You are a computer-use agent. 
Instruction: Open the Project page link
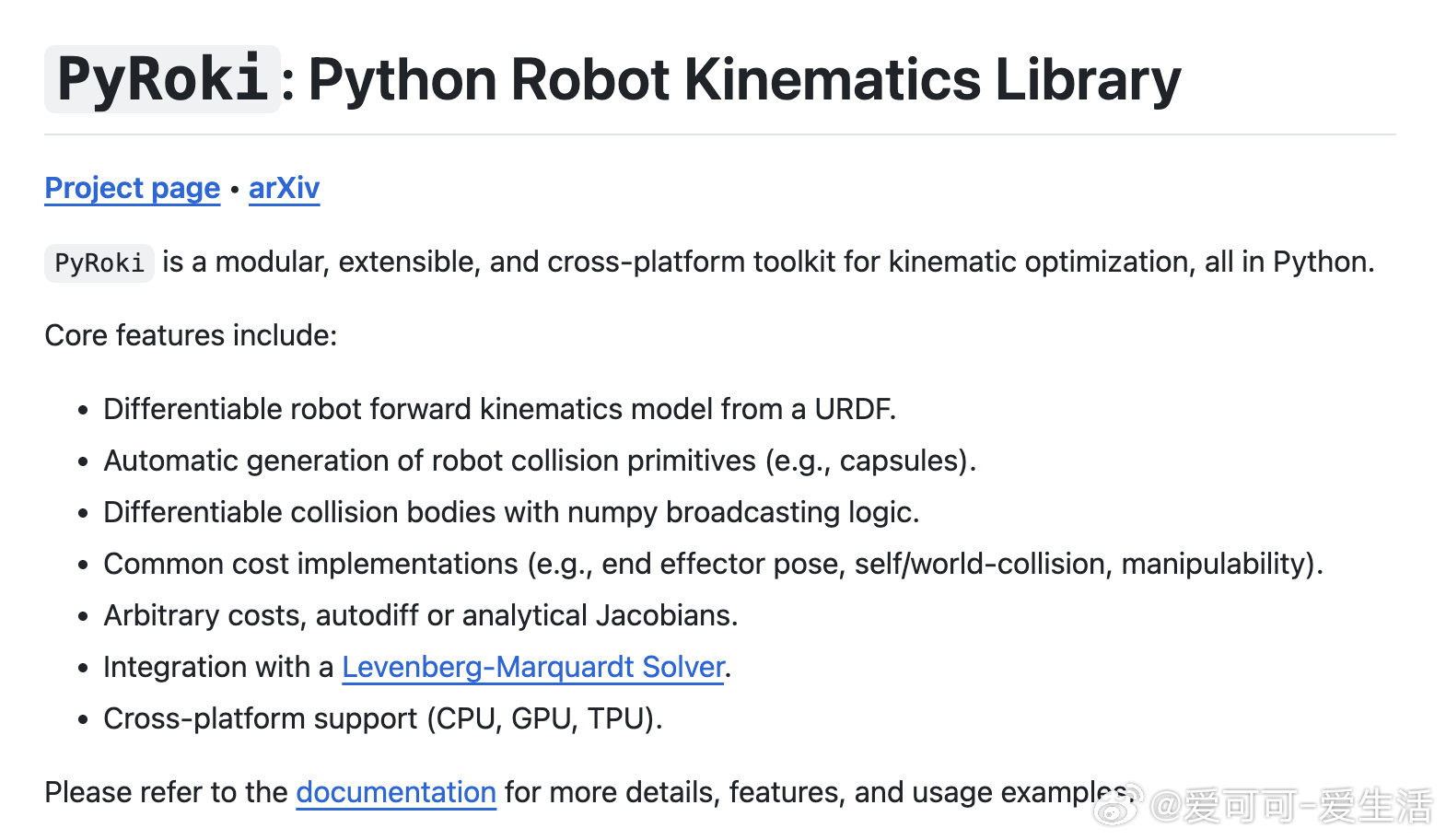[133, 188]
